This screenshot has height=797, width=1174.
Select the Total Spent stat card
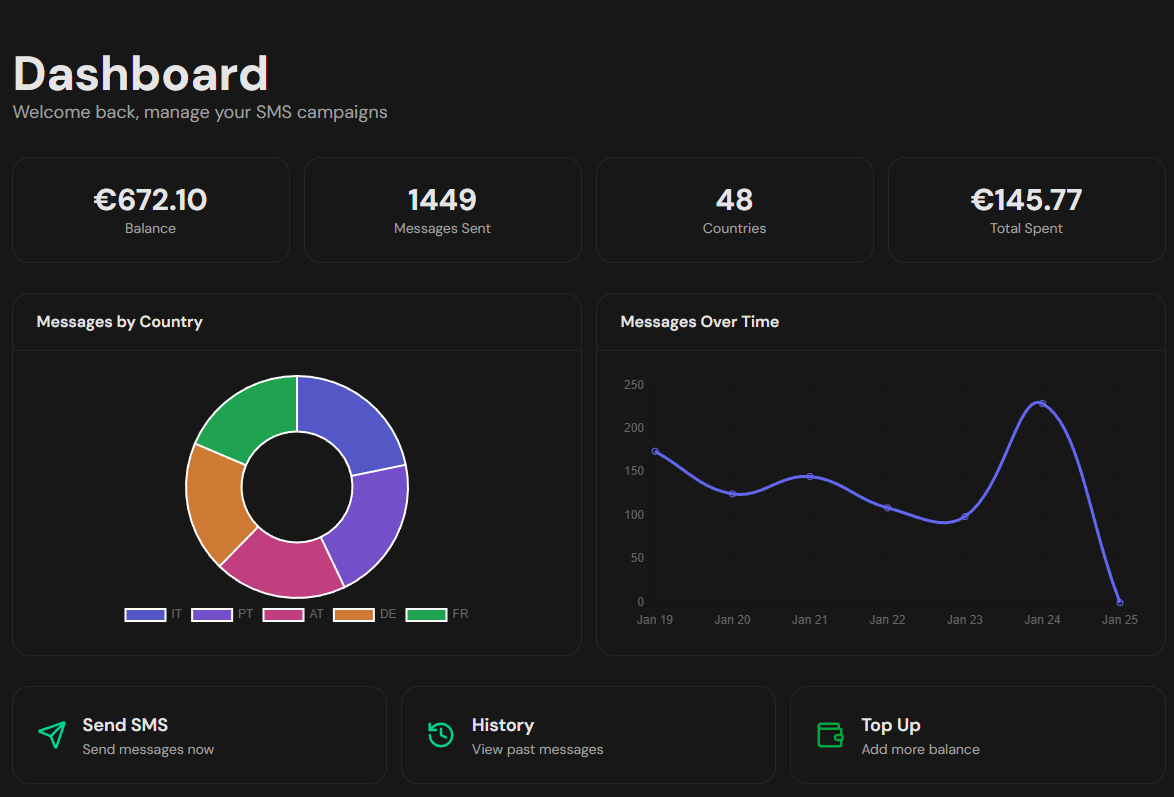click(x=1027, y=210)
